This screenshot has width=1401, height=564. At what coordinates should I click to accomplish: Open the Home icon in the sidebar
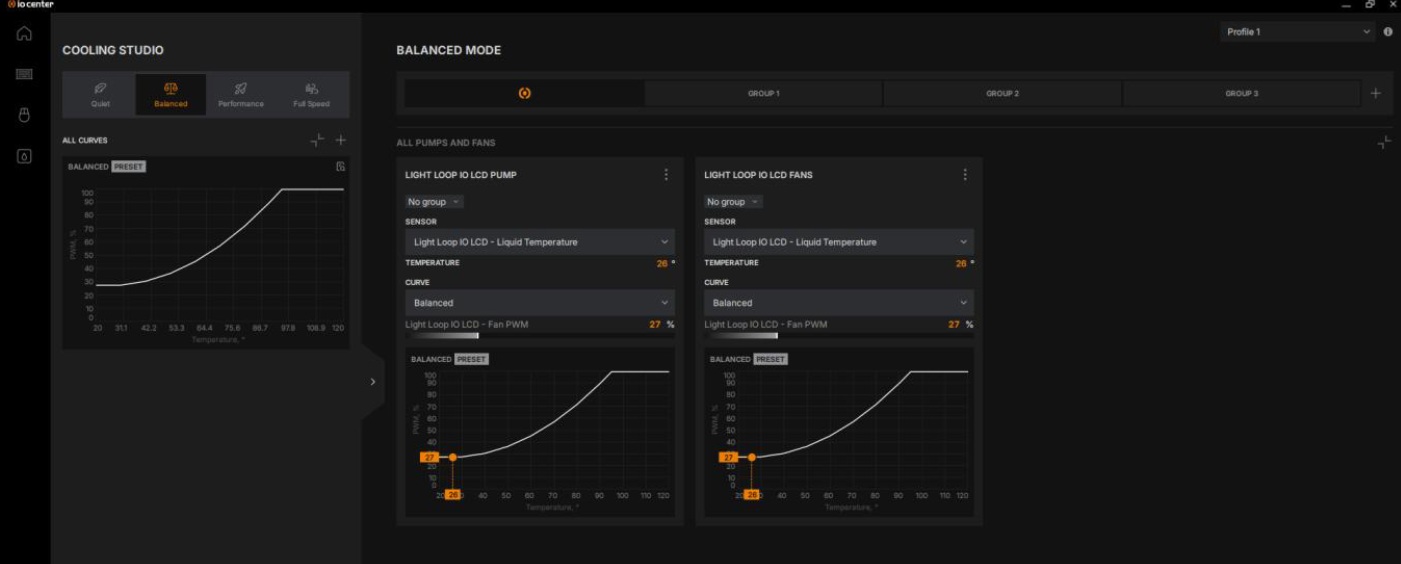click(24, 34)
